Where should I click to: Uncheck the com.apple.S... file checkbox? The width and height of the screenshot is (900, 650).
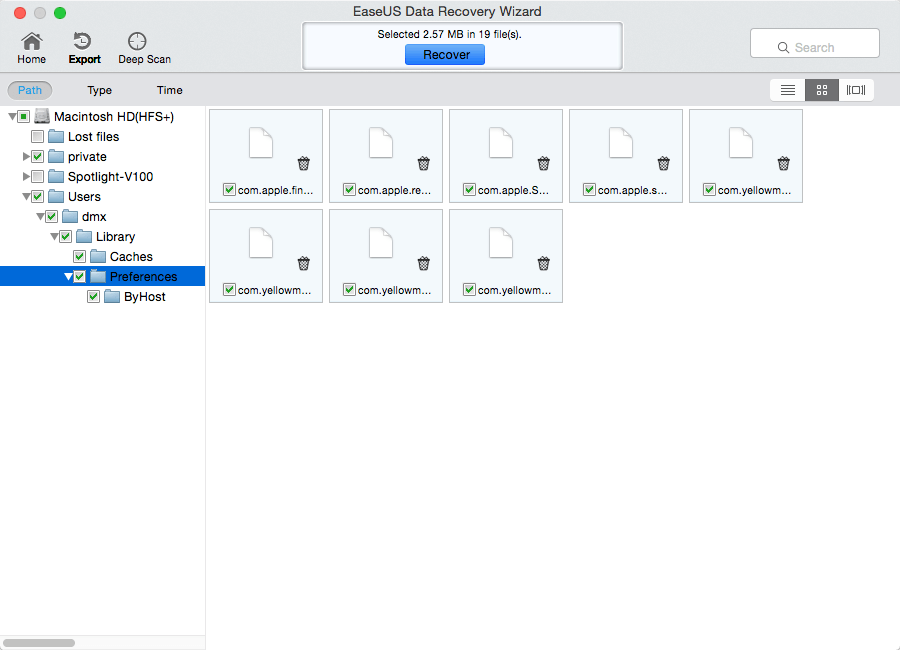tap(470, 189)
